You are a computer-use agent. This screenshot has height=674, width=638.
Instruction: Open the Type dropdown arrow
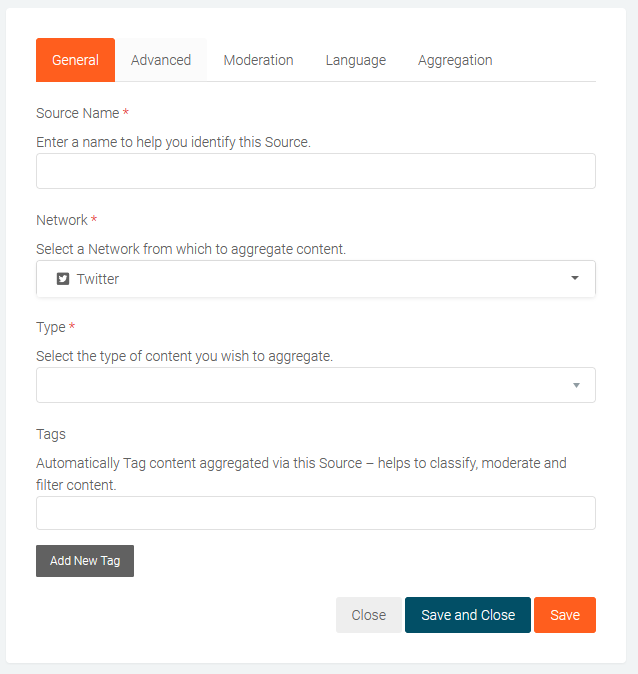pos(576,385)
